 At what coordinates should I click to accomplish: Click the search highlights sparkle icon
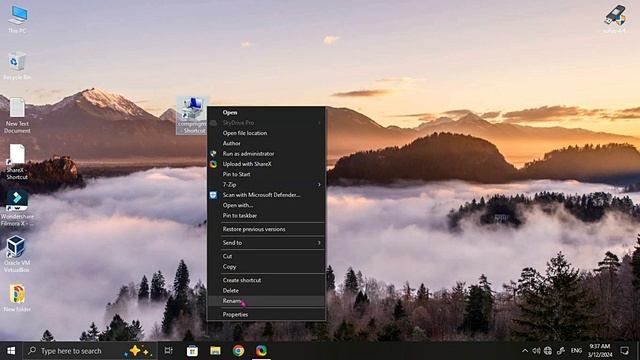(x=138, y=351)
